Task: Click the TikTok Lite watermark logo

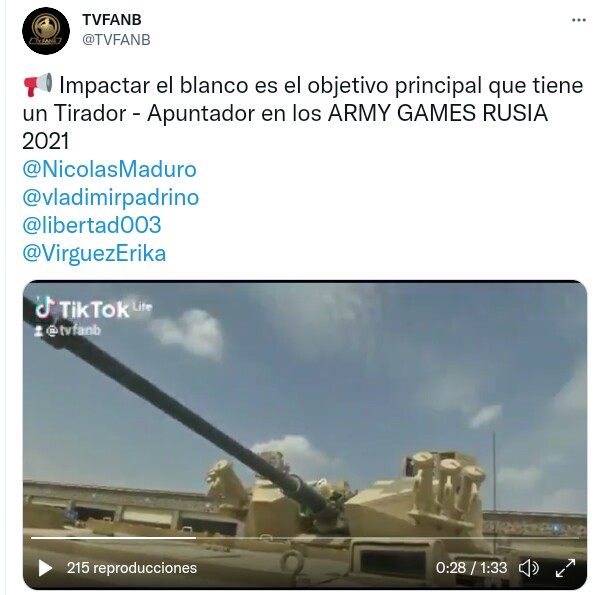Action: [94, 308]
